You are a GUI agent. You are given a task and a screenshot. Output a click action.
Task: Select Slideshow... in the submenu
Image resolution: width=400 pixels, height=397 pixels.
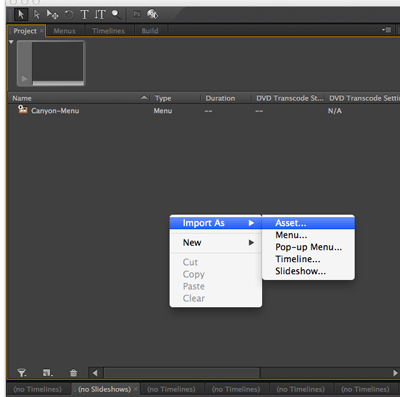[x=308, y=271]
